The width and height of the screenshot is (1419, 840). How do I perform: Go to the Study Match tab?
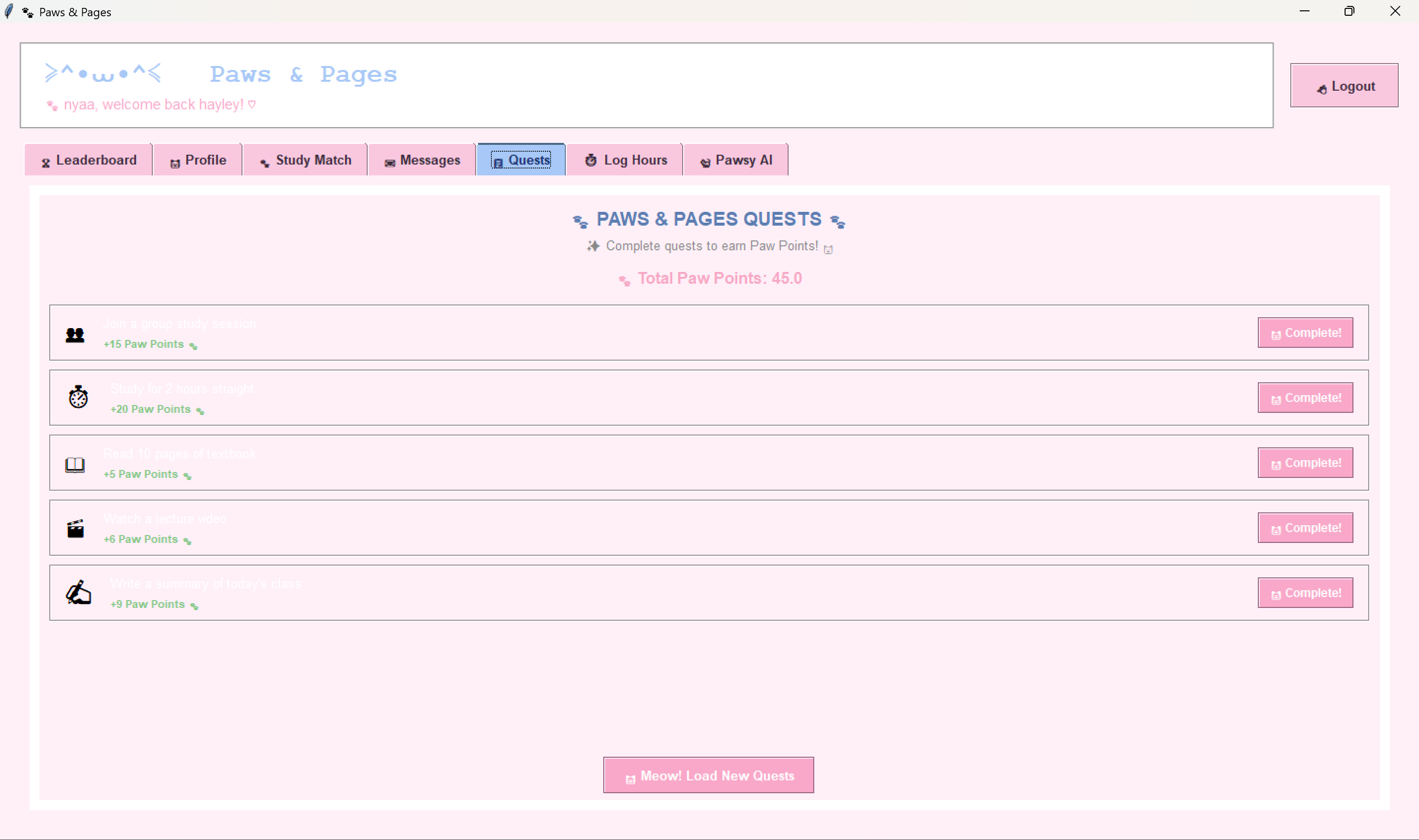306,160
